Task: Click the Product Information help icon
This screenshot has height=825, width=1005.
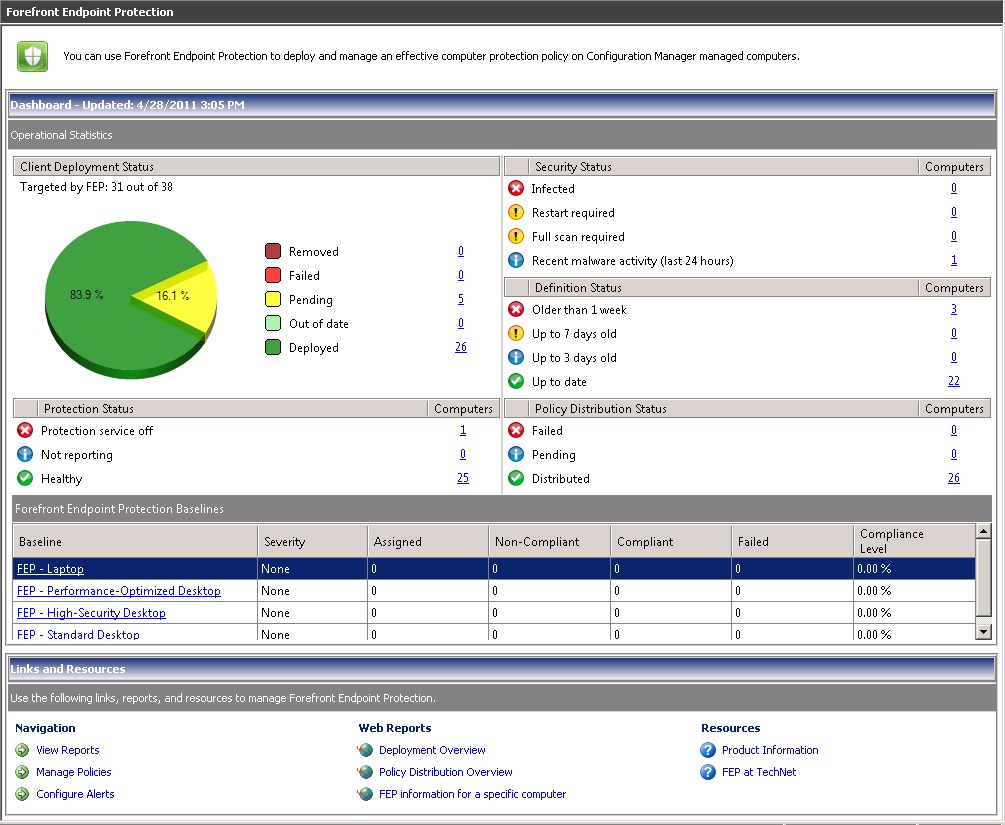Action: point(708,750)
